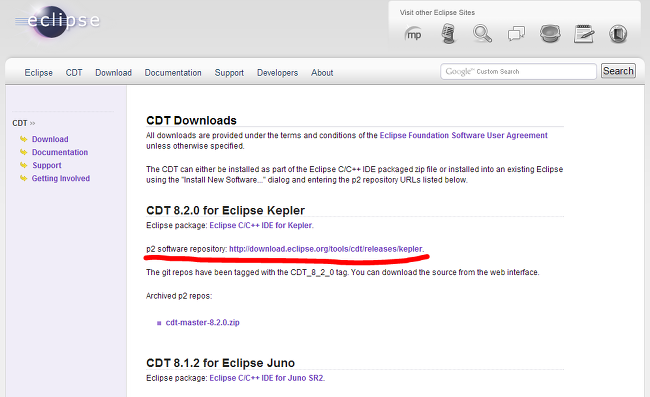
Task: Click arrow bullet beside sidebar Download
Action: click(x=24, y=139)
